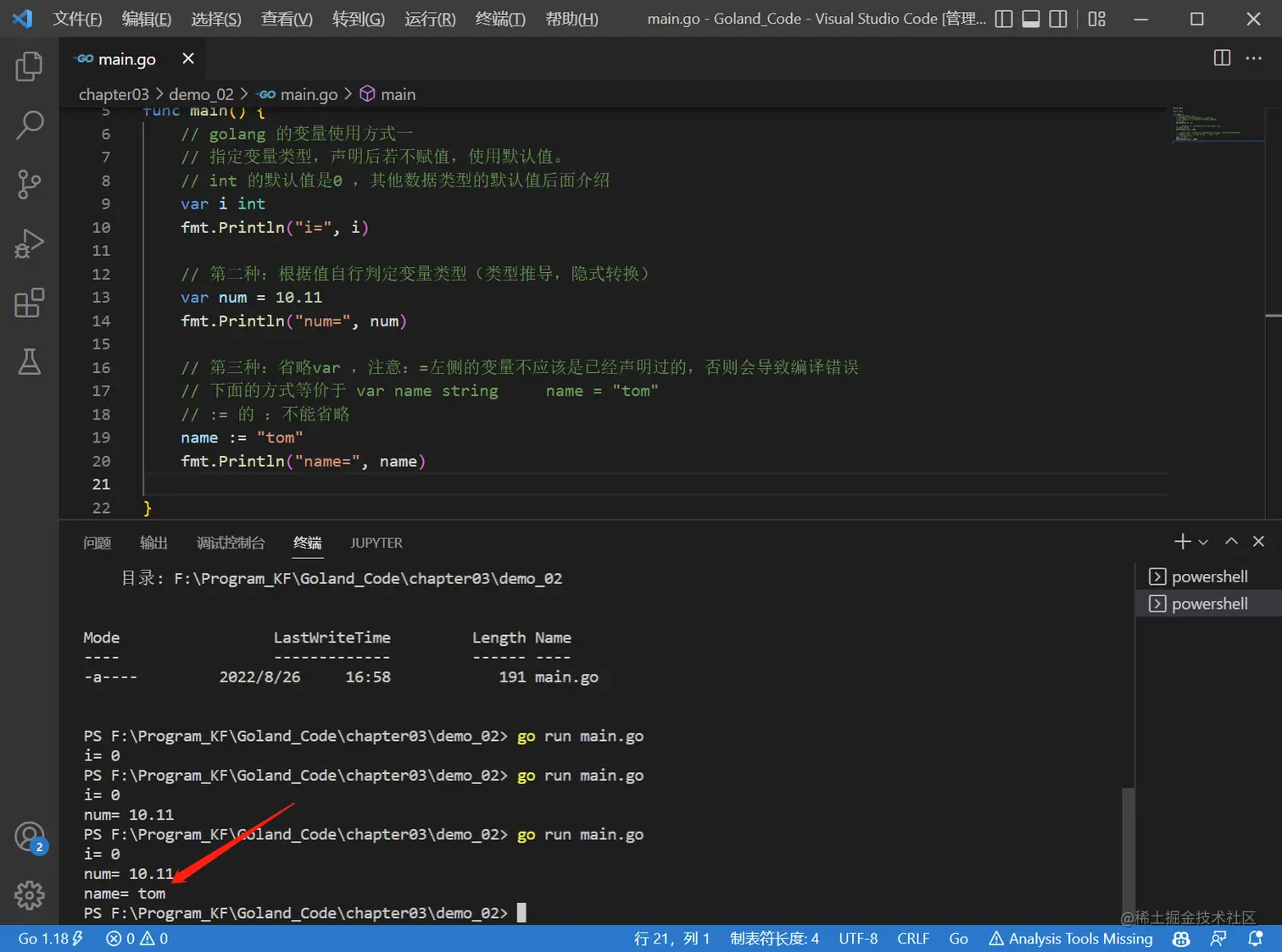Click Analysis Tools Missing warning
Screen dimensions: 1282x952
point(1071,938)
